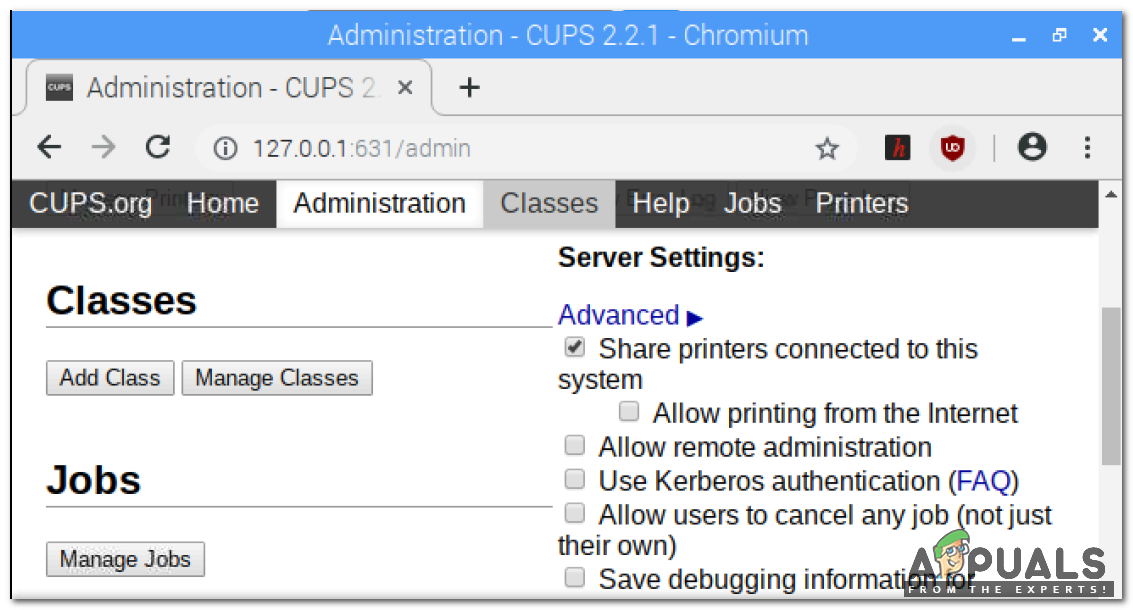
Task: Reload the page with refresh icon
Action: 158,148
